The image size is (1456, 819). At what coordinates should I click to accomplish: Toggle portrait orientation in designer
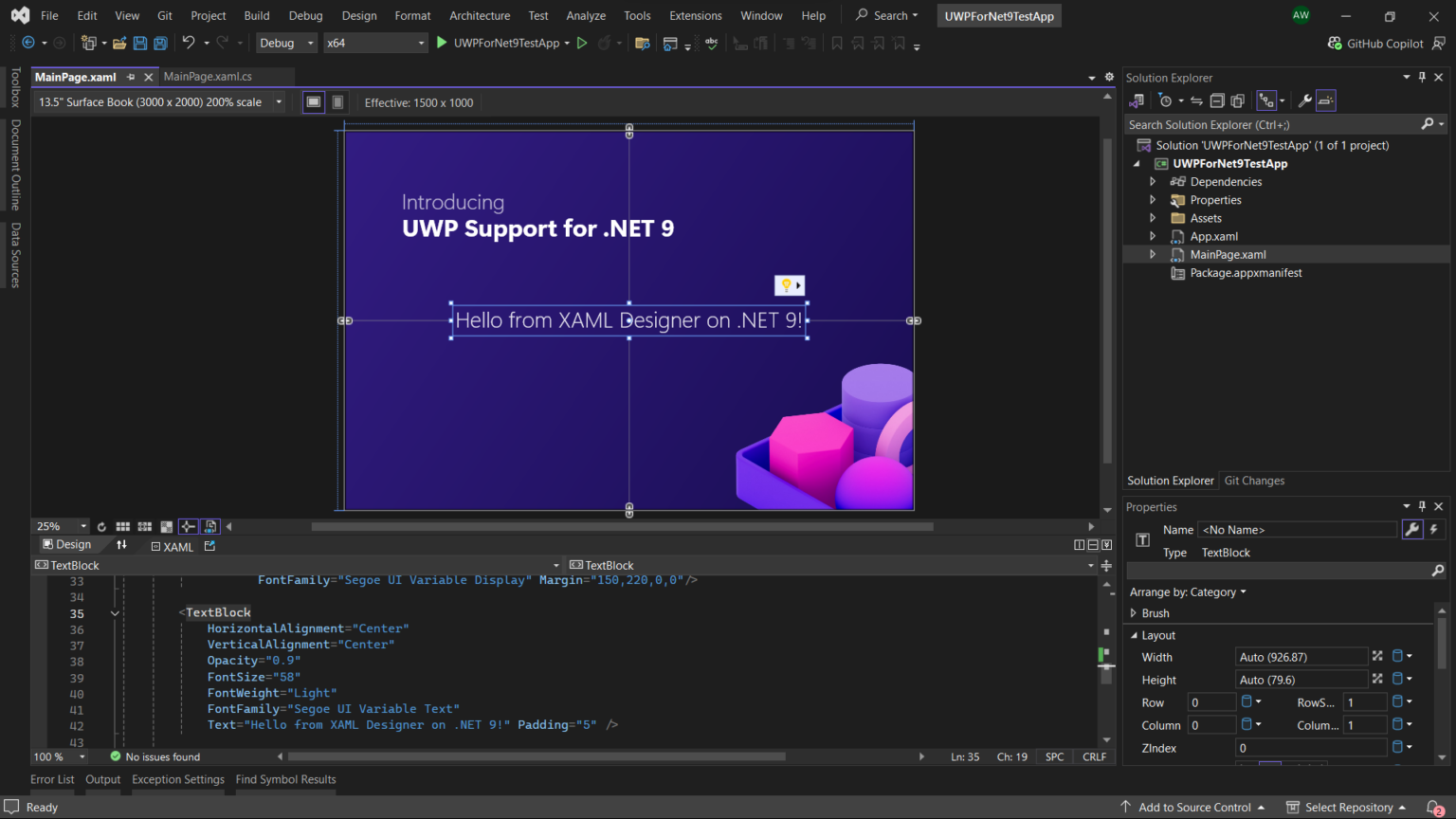pos(337,101)
